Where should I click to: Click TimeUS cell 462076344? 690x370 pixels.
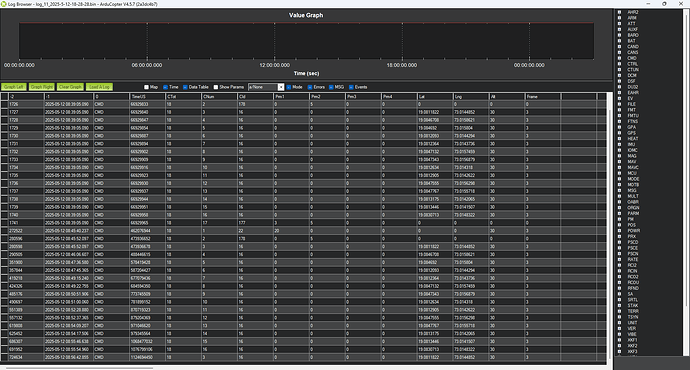tap(147, 231)
